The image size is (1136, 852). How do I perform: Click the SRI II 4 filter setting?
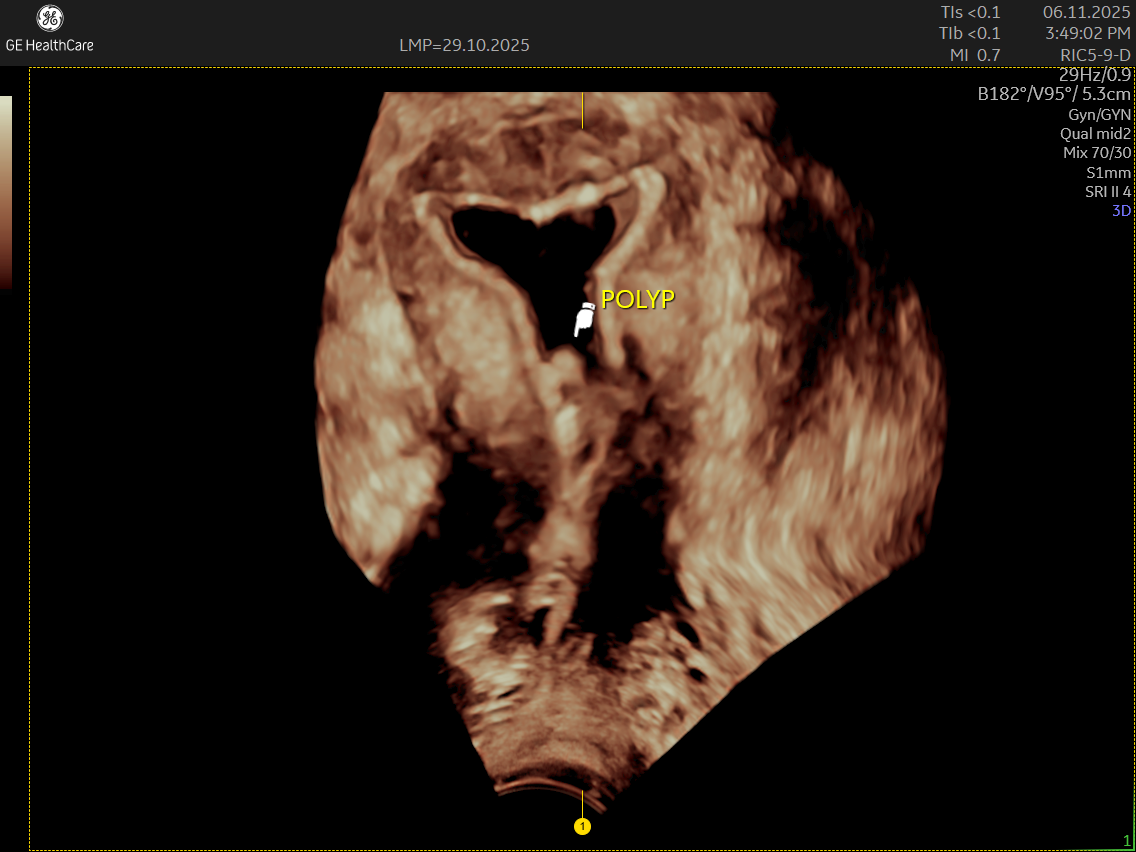coord(1108,192)
